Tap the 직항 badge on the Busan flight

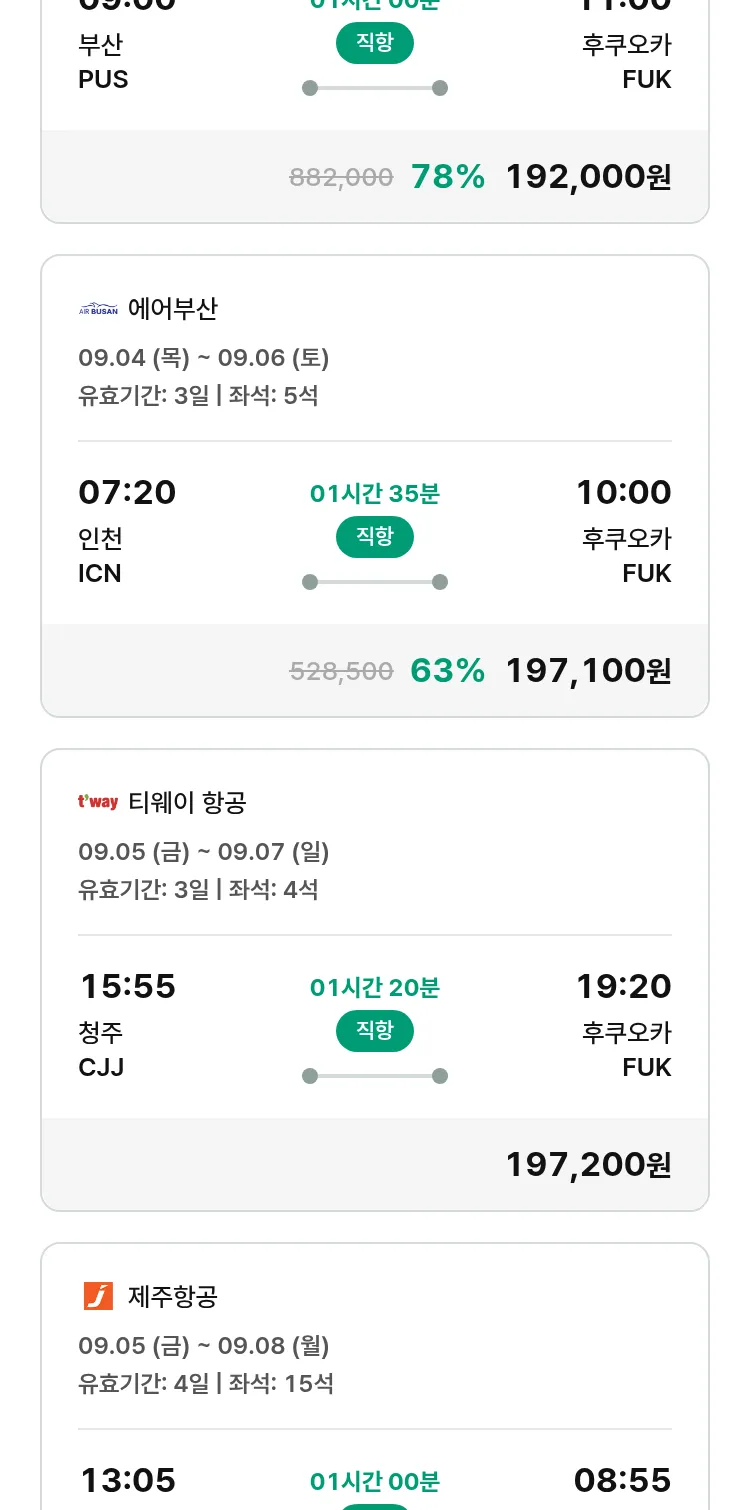click(374, 43)
